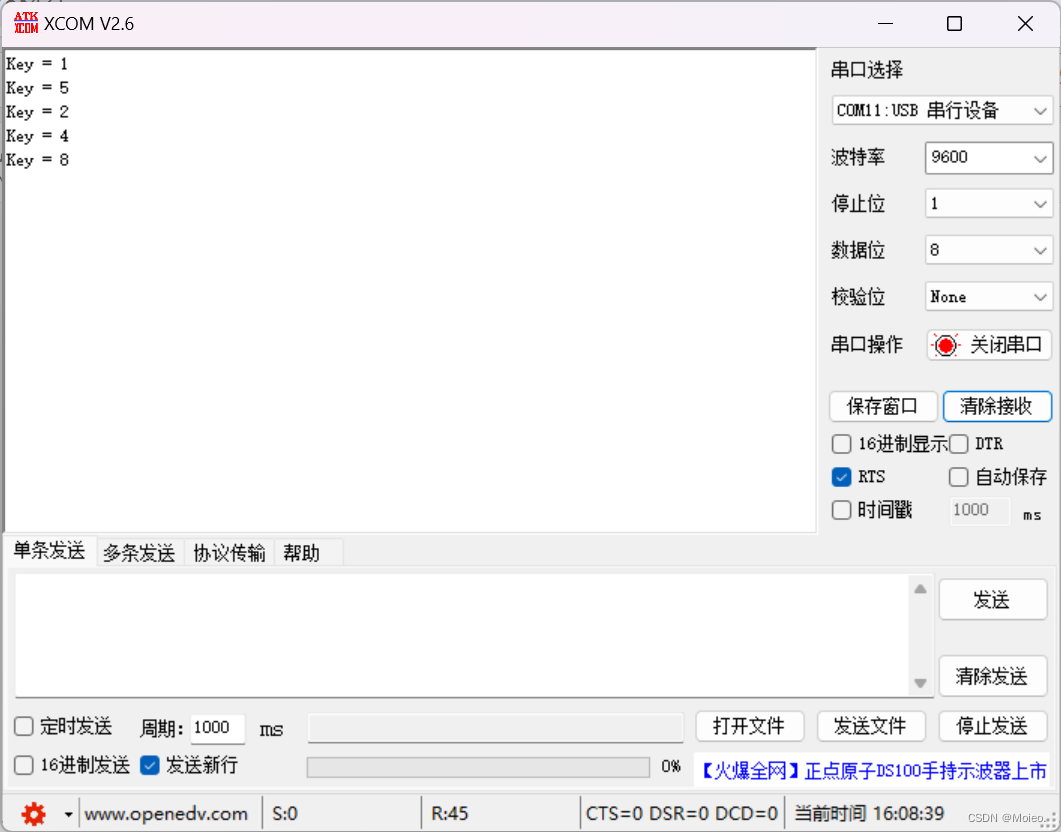
Task: Open the COM11 serial port dropdown
Action: (x=941, y=110)
